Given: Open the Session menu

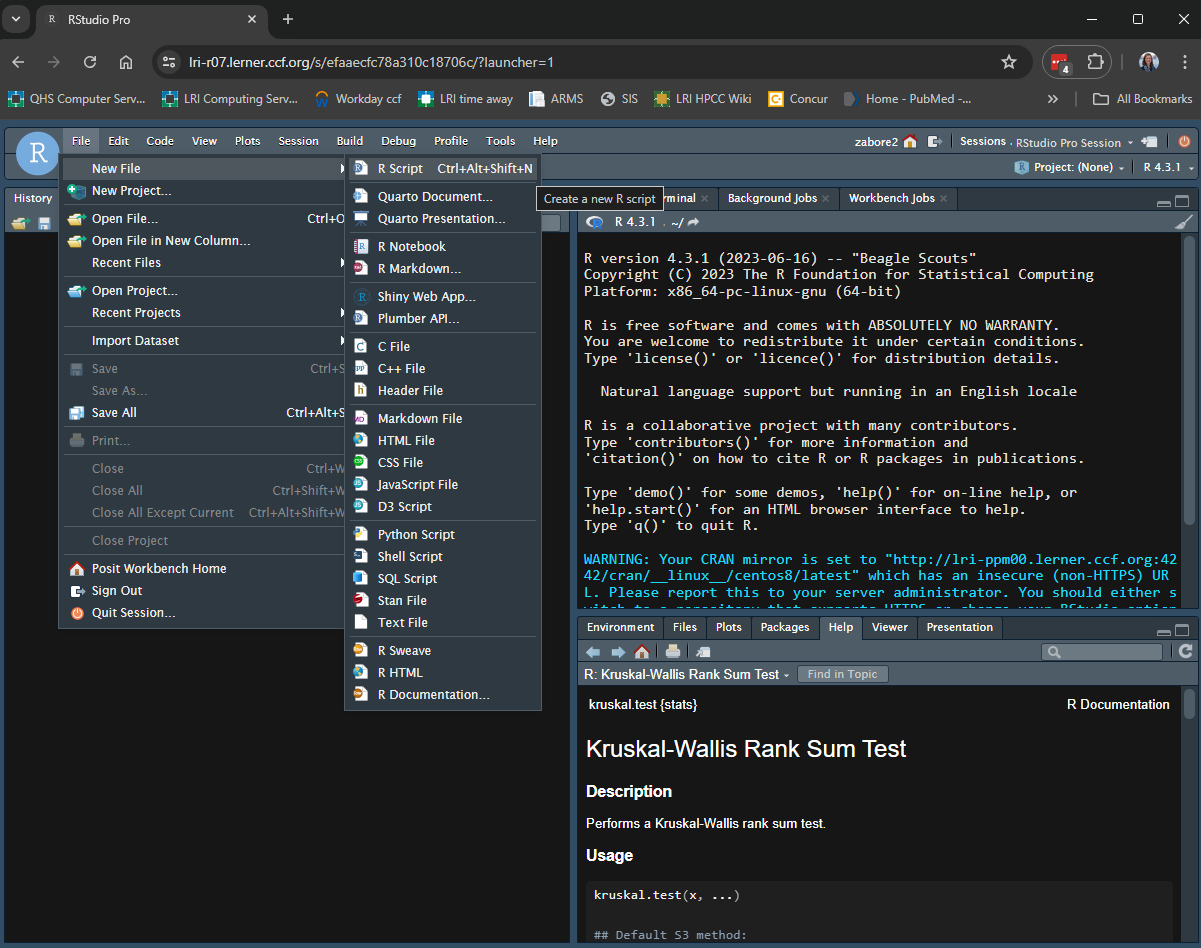Looking at the screenshot, I should coord(298,141).
